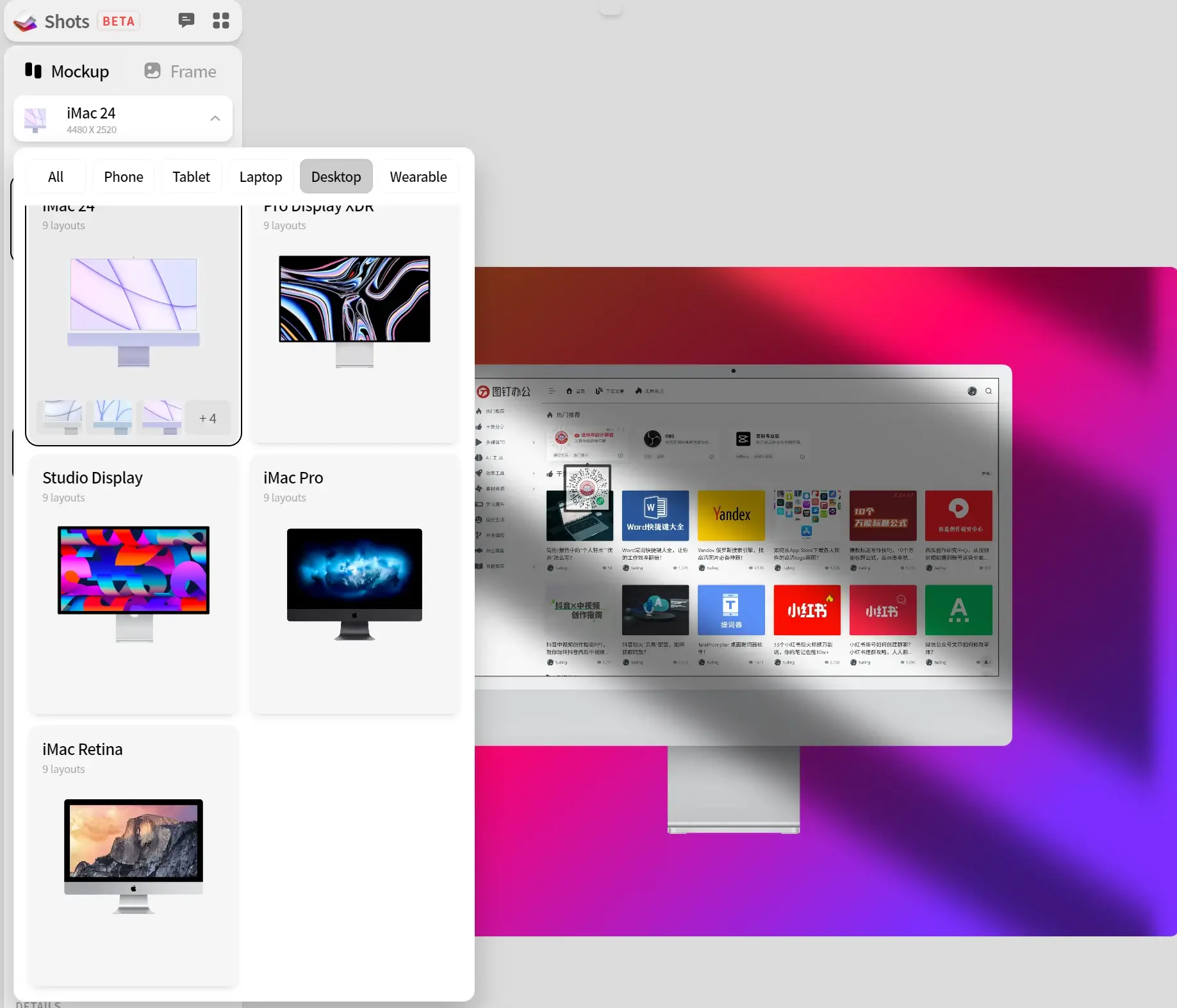This screenshot has width=1177, height=1008.
Task: Click the green letter A tile in preview
Action: (x=959, y=610)
